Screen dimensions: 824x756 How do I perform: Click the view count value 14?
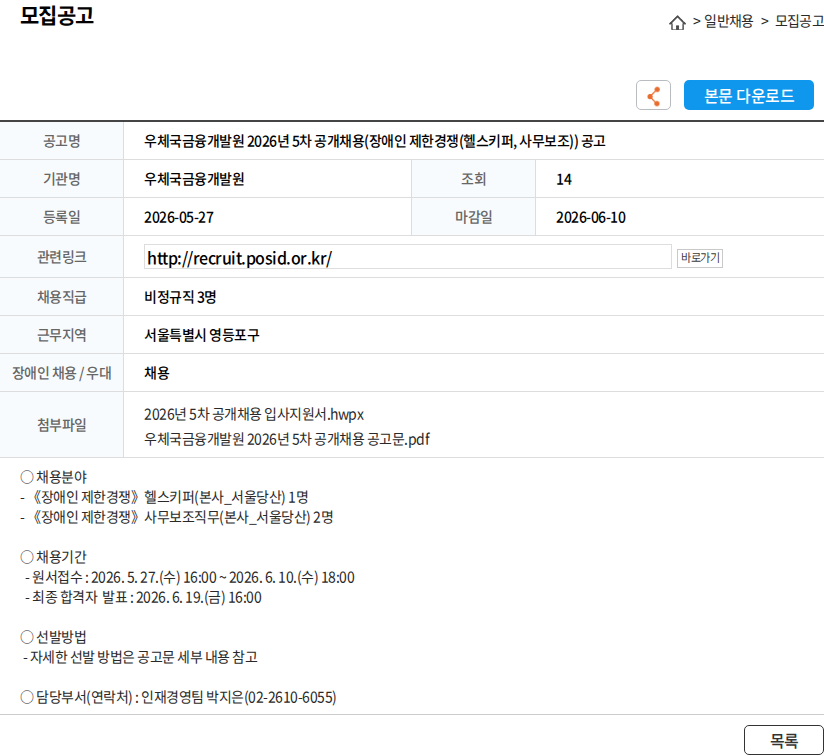(564, 180)
